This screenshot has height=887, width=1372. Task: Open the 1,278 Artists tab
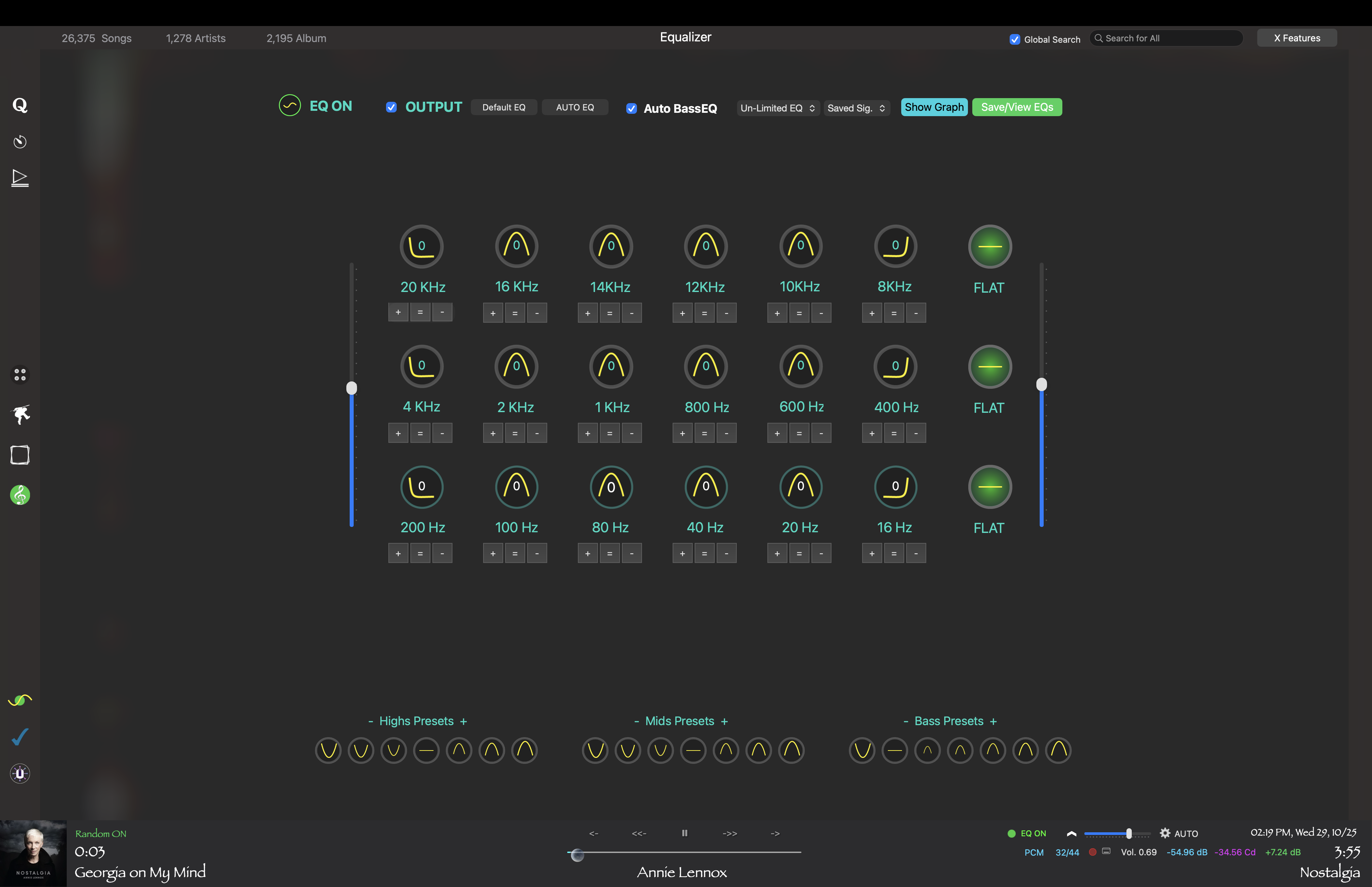coord(196,39)
